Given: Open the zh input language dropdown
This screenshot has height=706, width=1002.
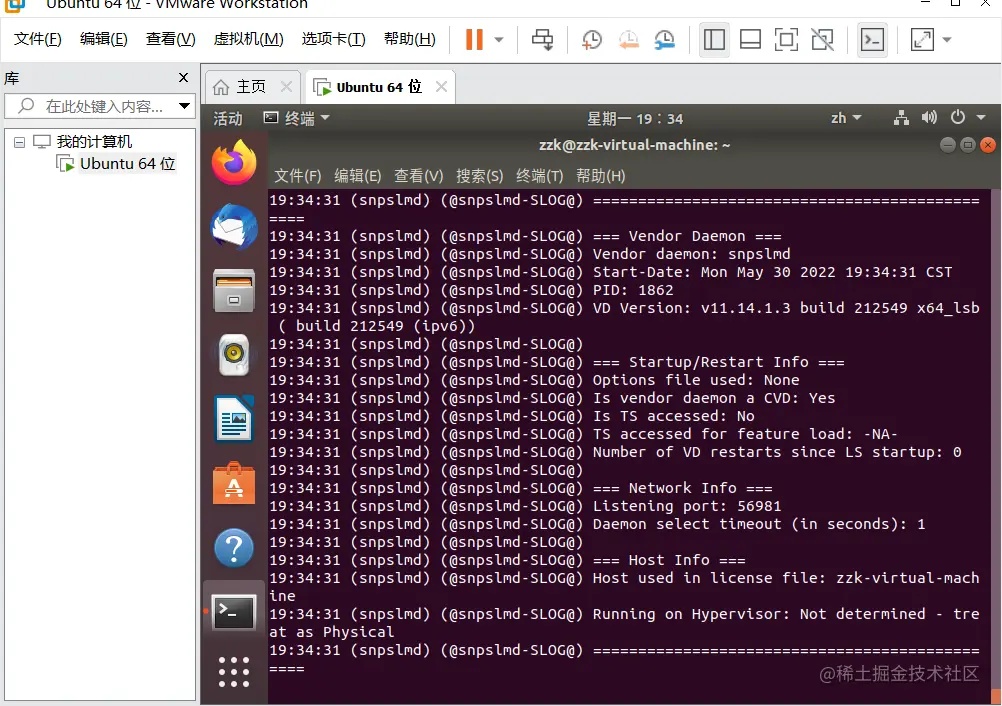Looking at the screenshot, I should (846, 118).
